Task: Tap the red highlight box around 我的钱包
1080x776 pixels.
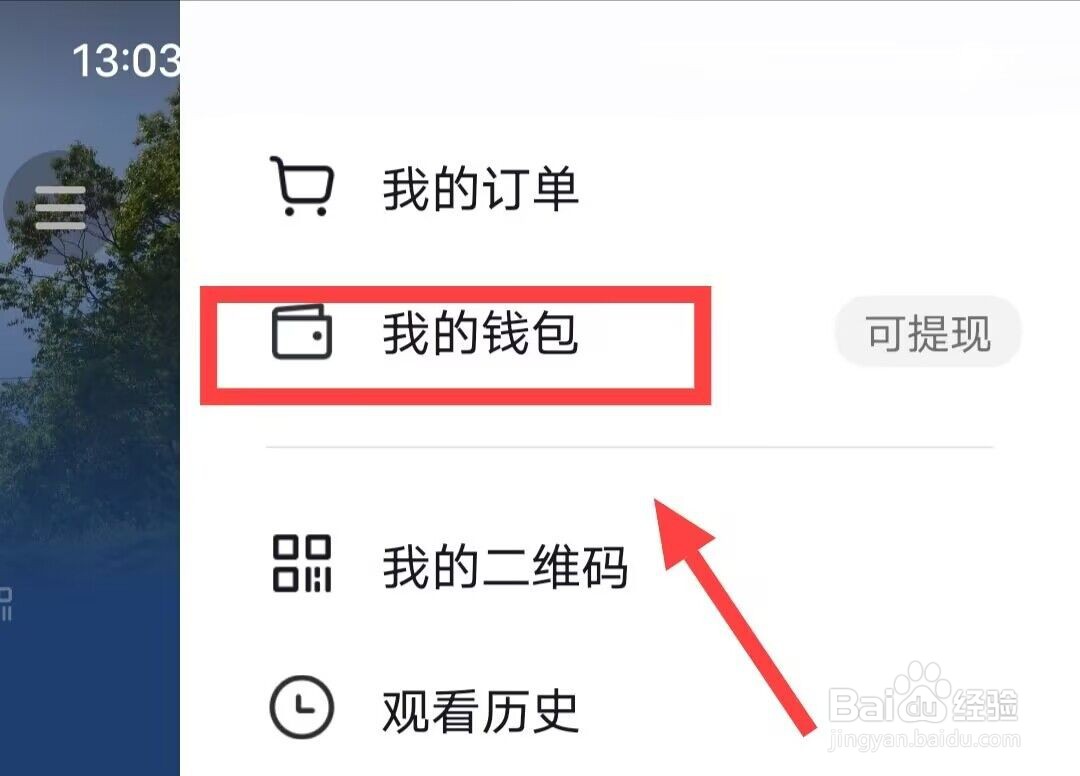Action: point(455,346)
